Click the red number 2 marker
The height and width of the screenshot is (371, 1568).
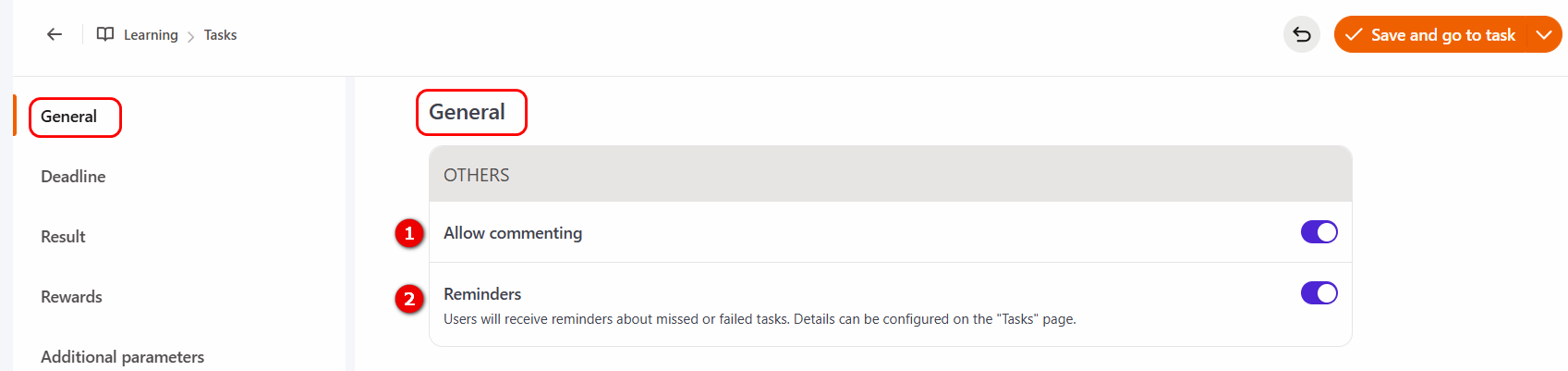click(409, 299)
